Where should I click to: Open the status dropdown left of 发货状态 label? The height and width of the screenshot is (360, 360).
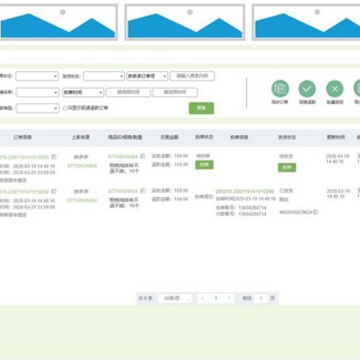[x=37, y=76]
